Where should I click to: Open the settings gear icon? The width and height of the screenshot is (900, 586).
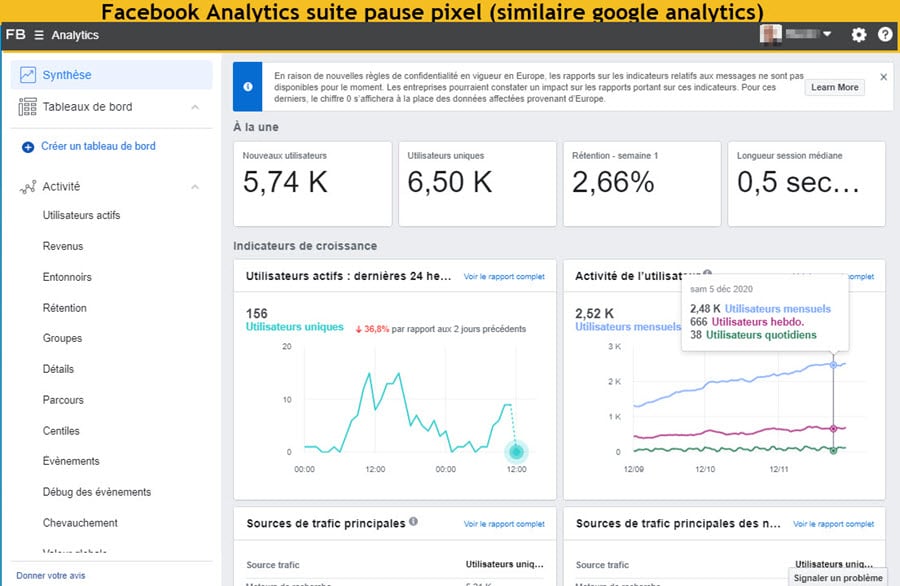point(859,35)
